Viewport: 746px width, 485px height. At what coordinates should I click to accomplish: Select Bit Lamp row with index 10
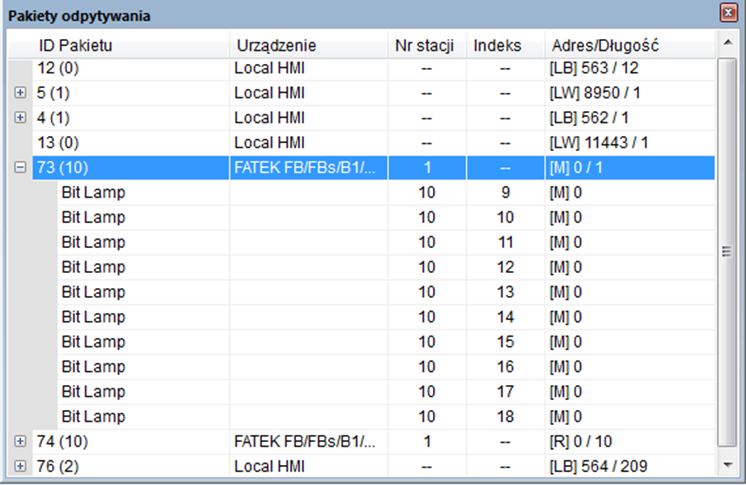tap(386, 218)
